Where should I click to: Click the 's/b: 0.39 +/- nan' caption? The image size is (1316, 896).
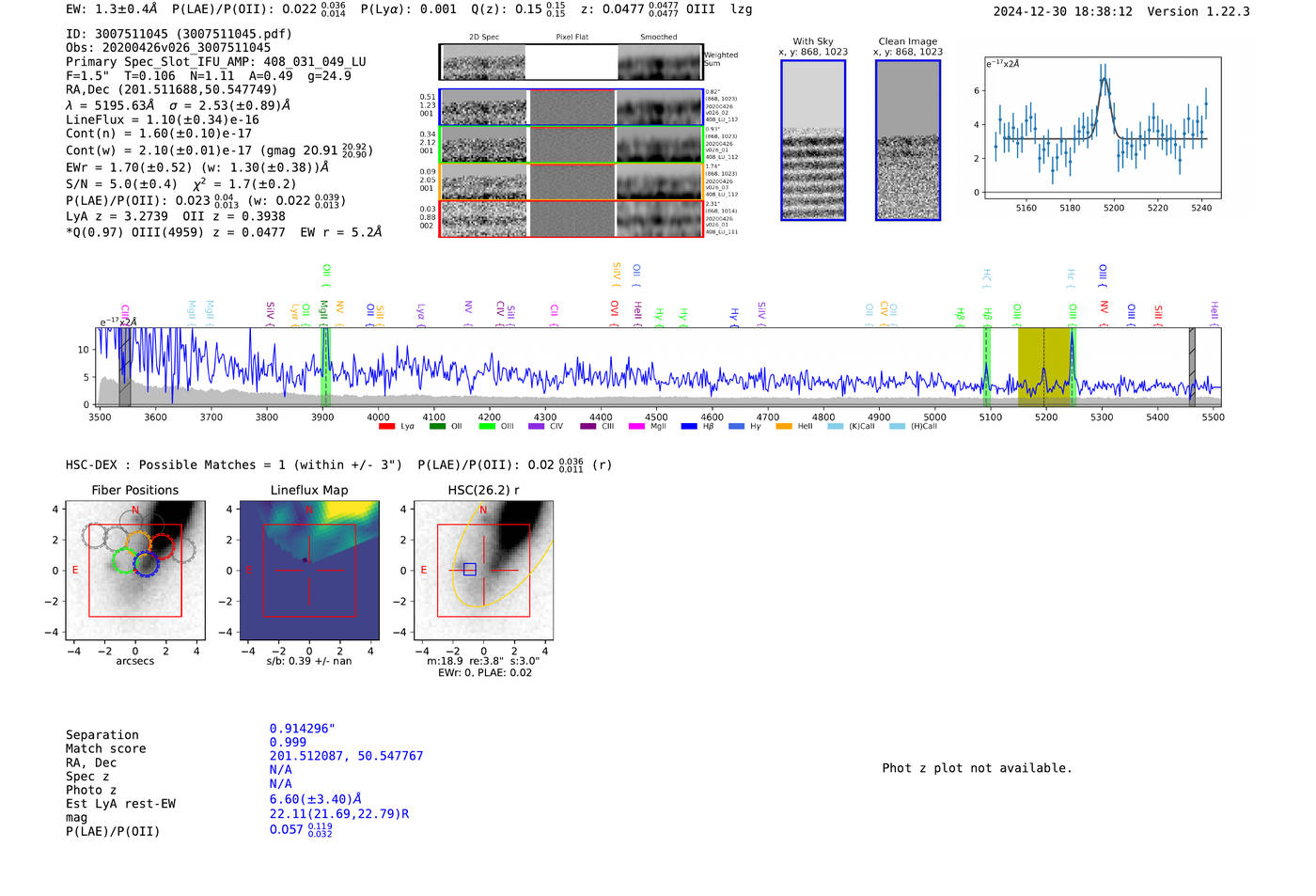(x=309, y=662)
